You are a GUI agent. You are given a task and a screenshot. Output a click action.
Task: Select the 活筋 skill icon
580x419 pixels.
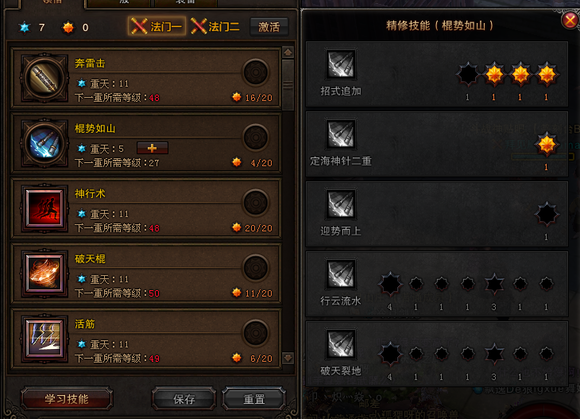(x=44, y=339)
